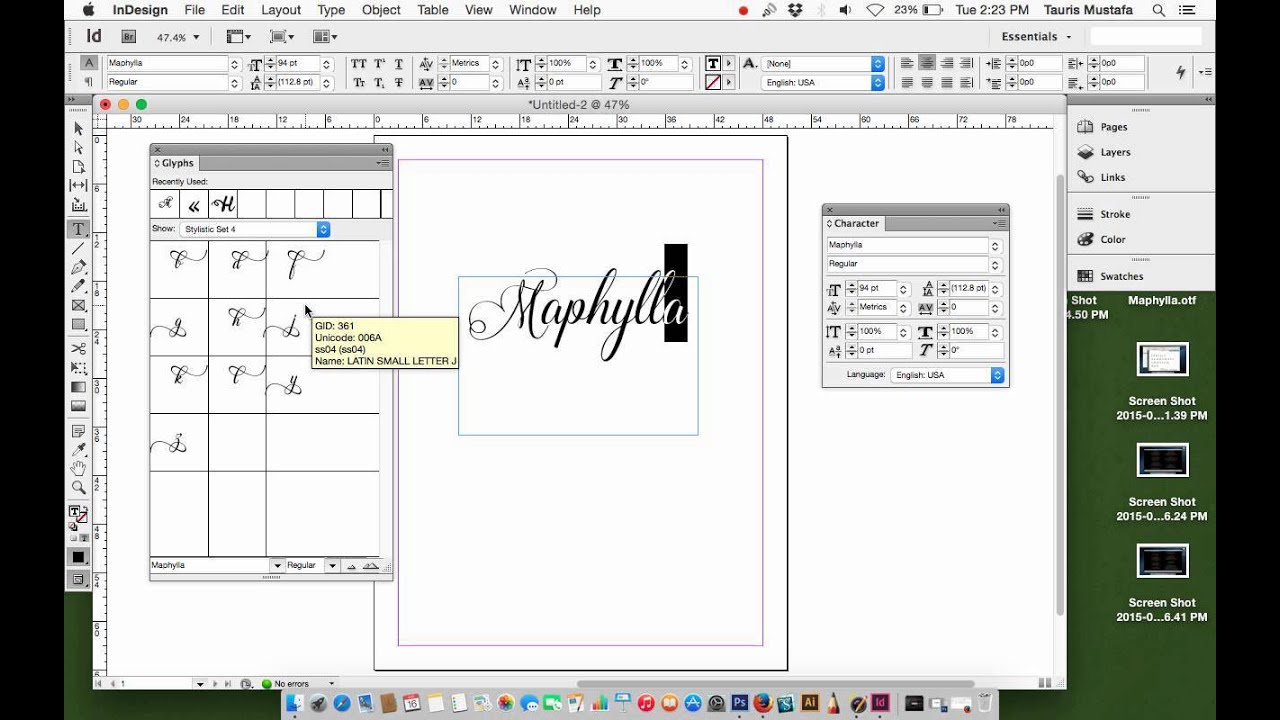Open the Glyphs panel flyout menu

coord(383,163)
